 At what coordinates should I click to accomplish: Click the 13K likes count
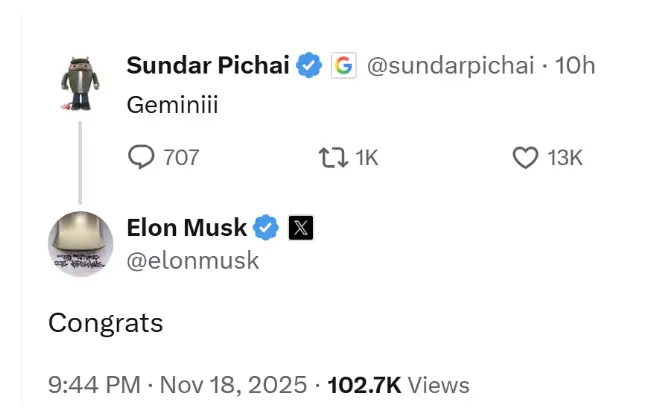(565, 157)
